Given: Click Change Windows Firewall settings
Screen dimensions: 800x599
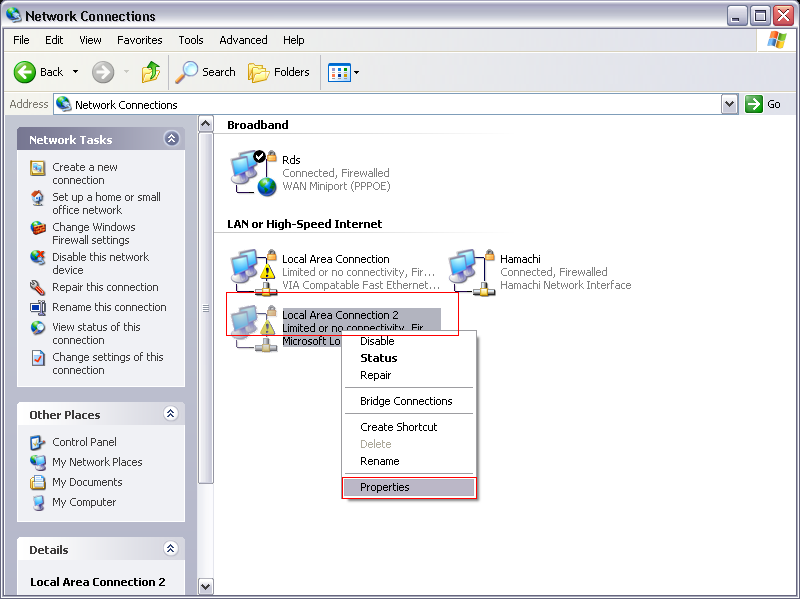Looking at the screenshot, I should pos(94,234).
